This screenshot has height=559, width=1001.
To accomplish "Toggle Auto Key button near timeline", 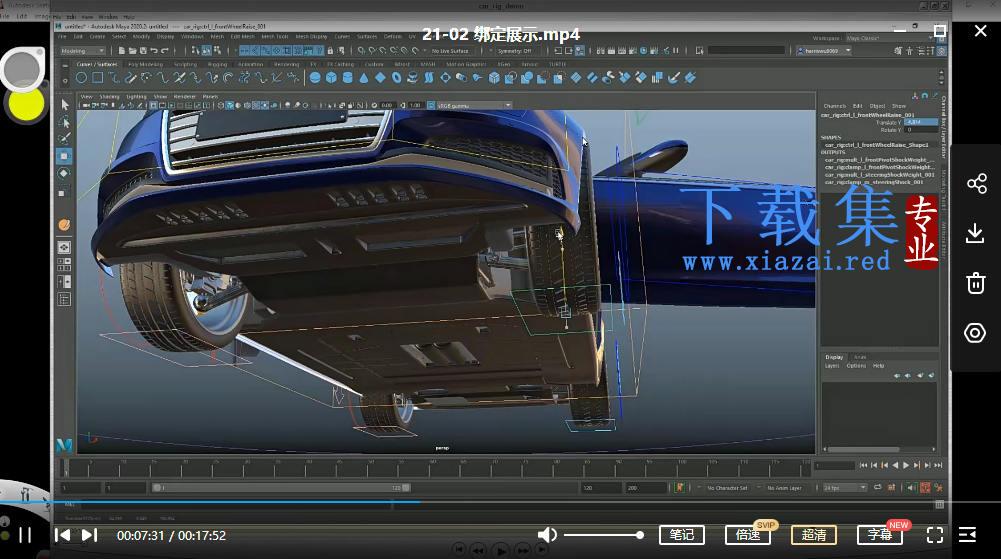I will pyautogui.click(x=925, y=488).
